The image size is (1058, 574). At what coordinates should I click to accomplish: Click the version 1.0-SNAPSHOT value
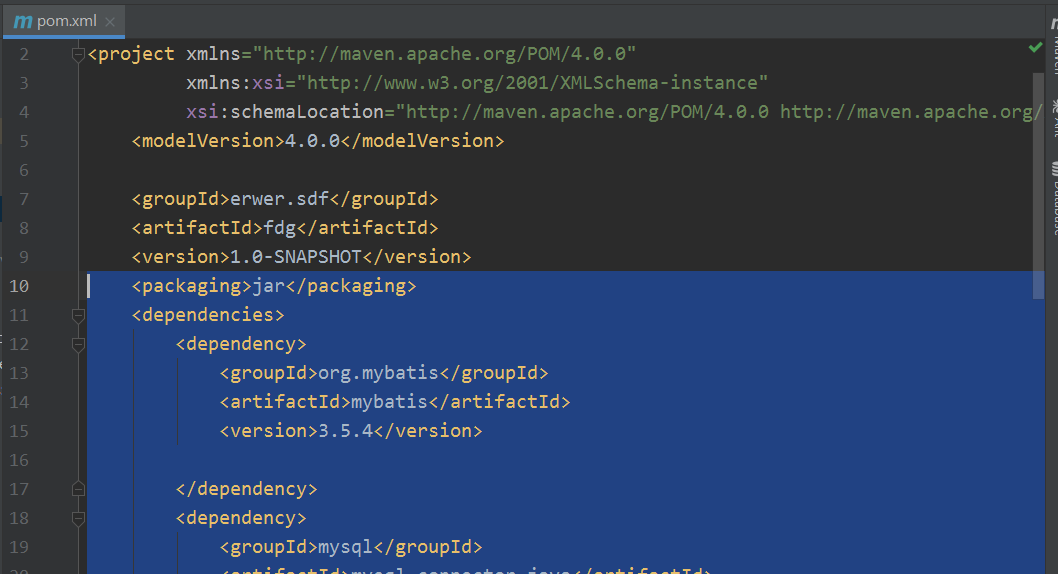point(296,257)
